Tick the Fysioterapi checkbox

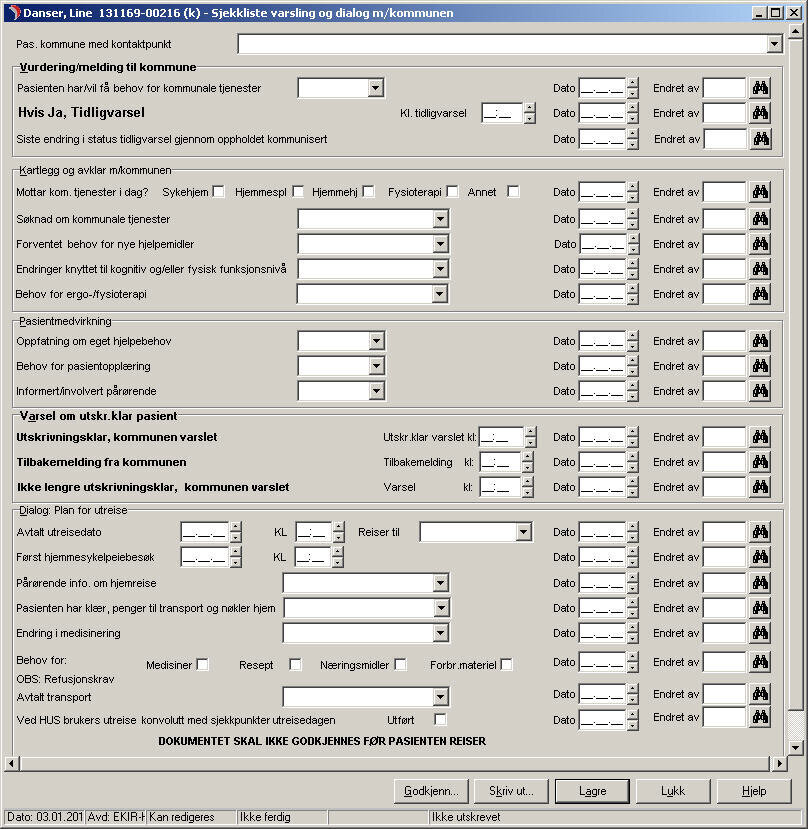452,192
